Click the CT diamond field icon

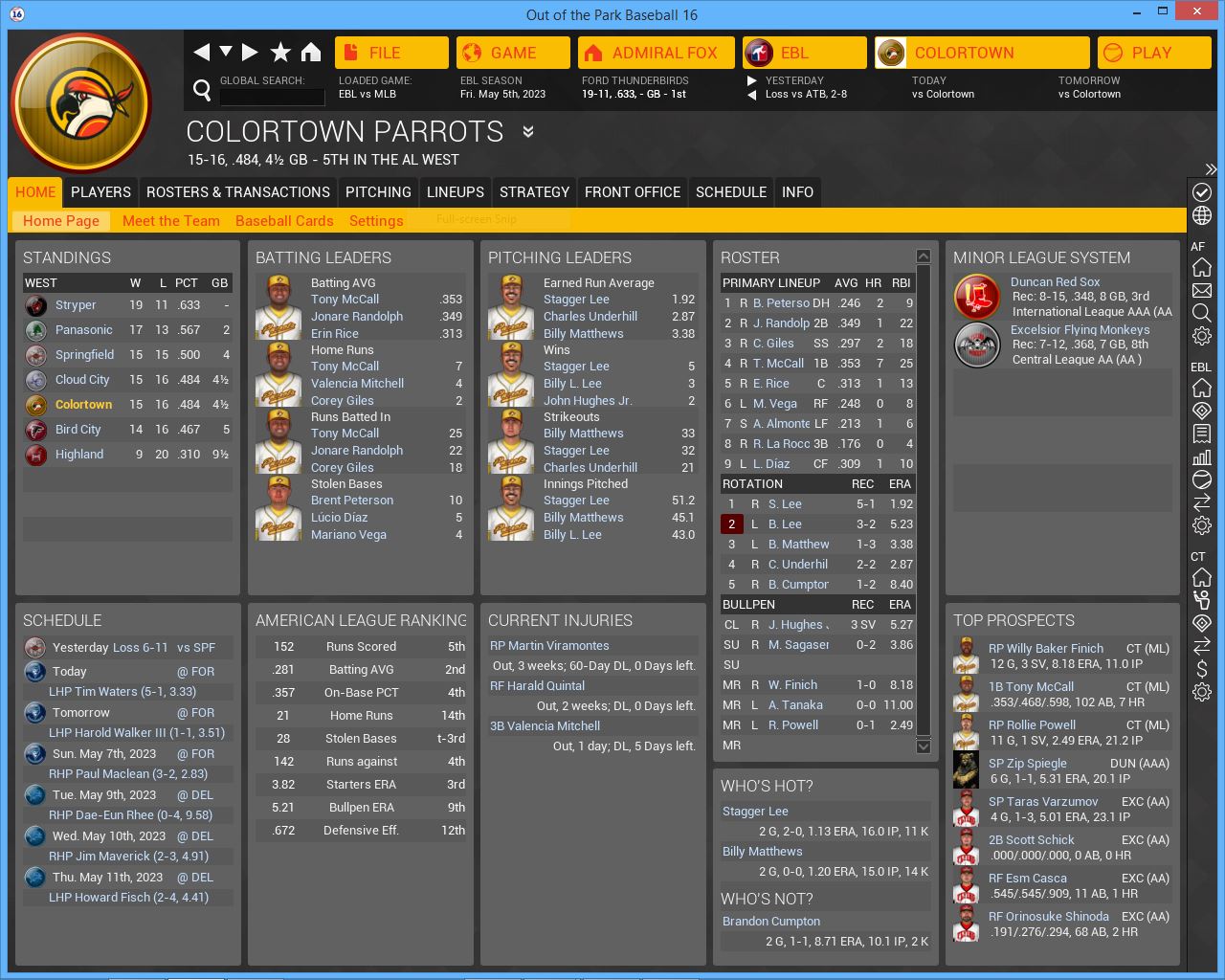click(x=1201, y=623)
